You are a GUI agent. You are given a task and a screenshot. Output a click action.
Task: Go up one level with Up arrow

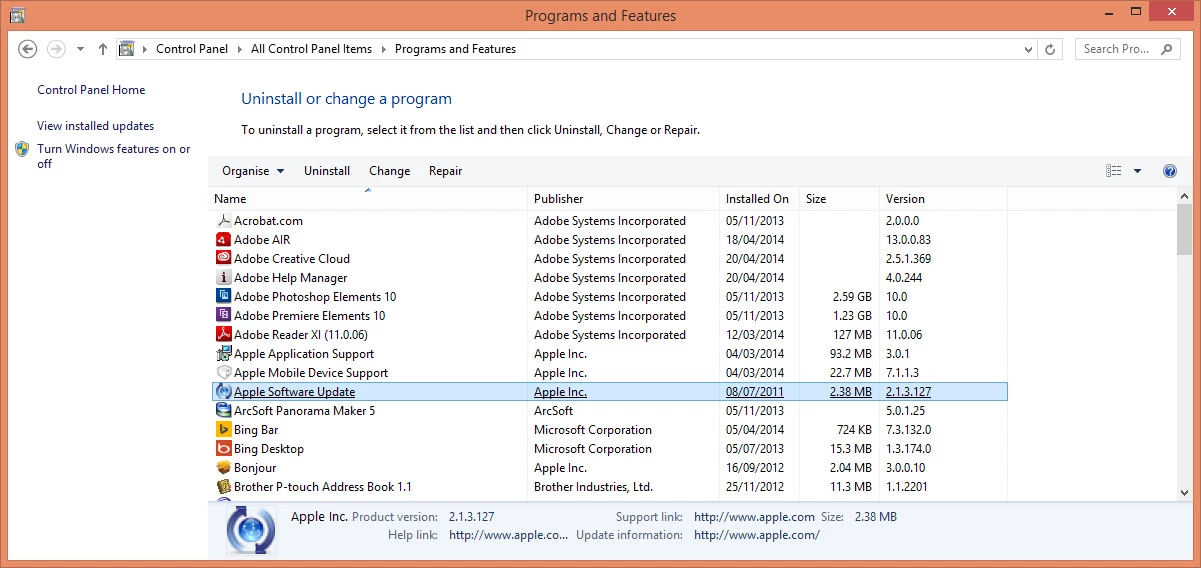(103, 49)
